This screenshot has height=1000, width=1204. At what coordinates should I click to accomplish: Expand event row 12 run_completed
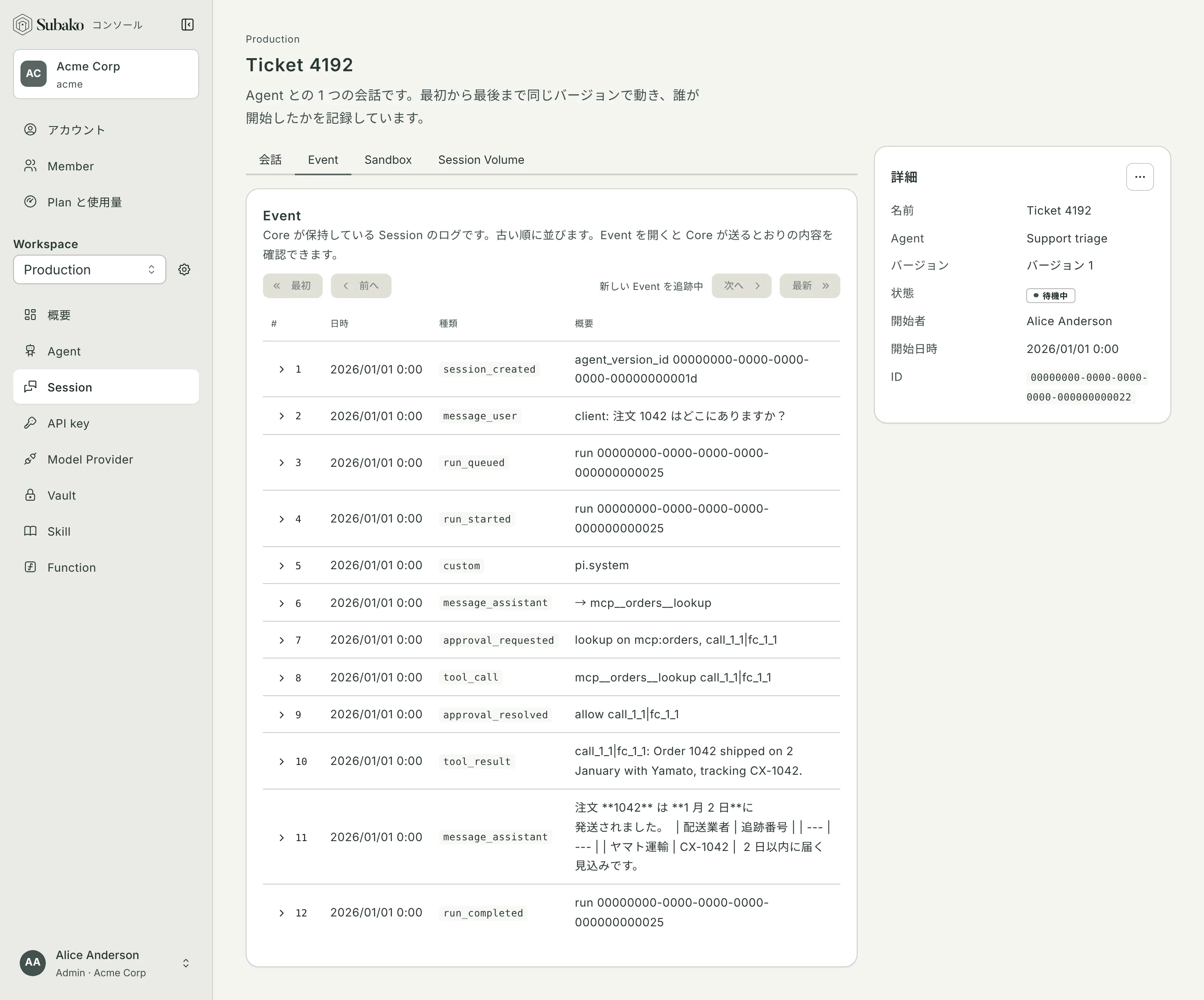click(x=281, y=913)
